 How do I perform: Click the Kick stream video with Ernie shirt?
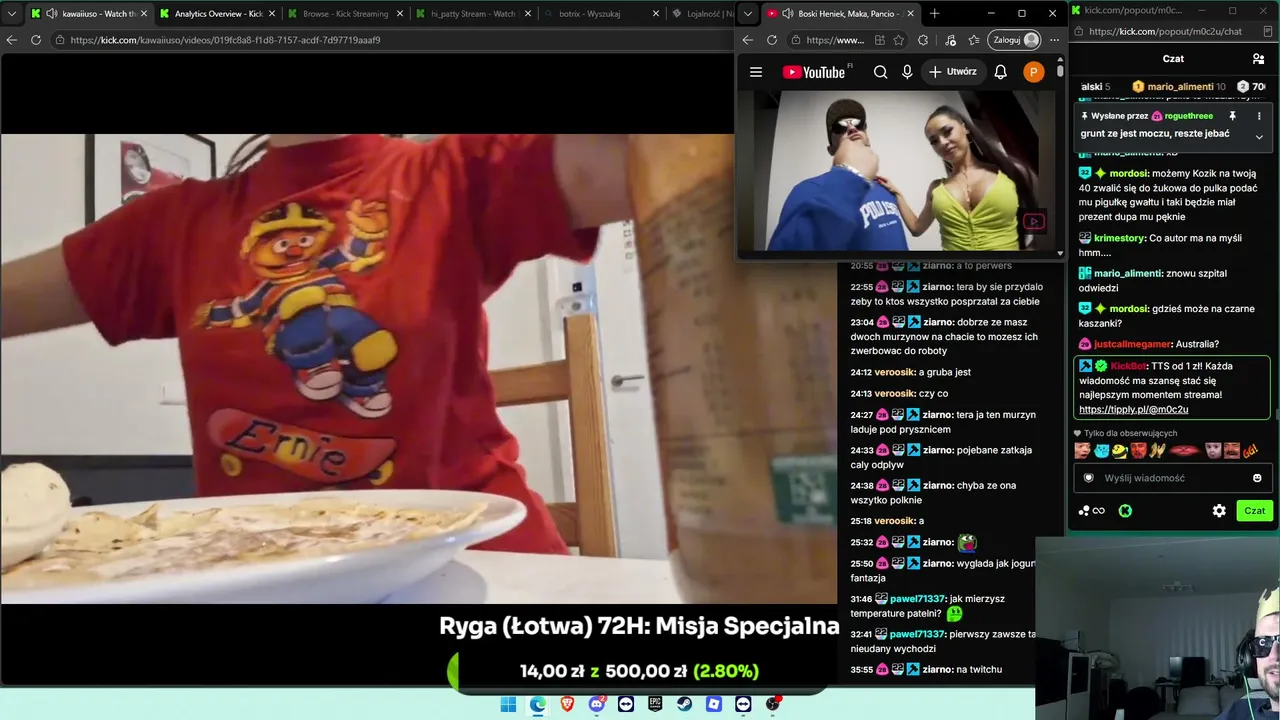pyautogui.click(x=418, y=368)
